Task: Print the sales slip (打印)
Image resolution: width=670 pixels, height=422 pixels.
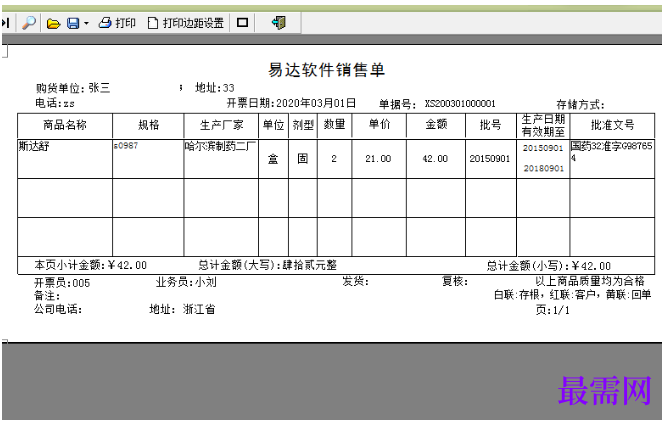Action: point(117,23)
